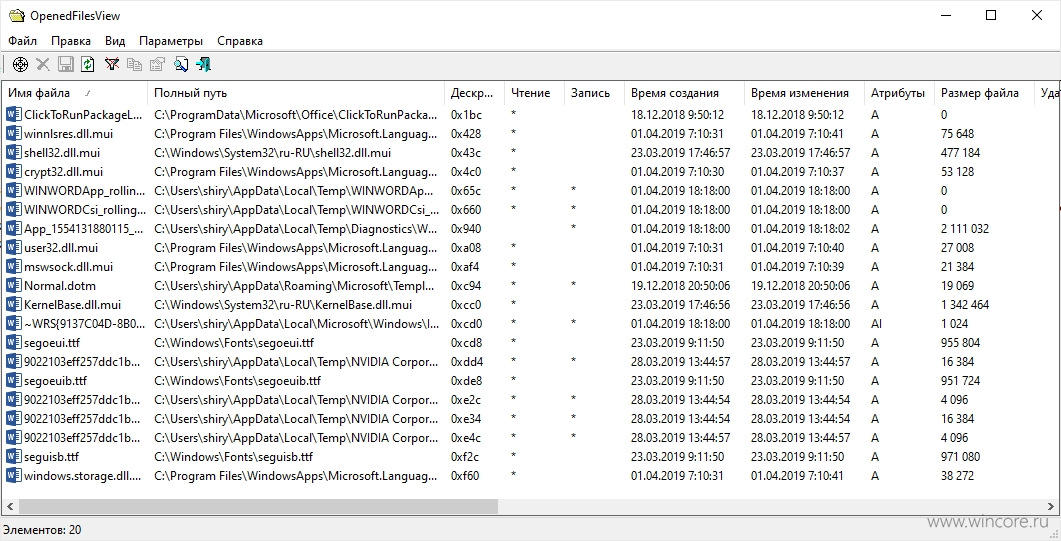1061x541 pixels.
Task: Select the windows.storage.dll... row
Action: click(530, 475)
